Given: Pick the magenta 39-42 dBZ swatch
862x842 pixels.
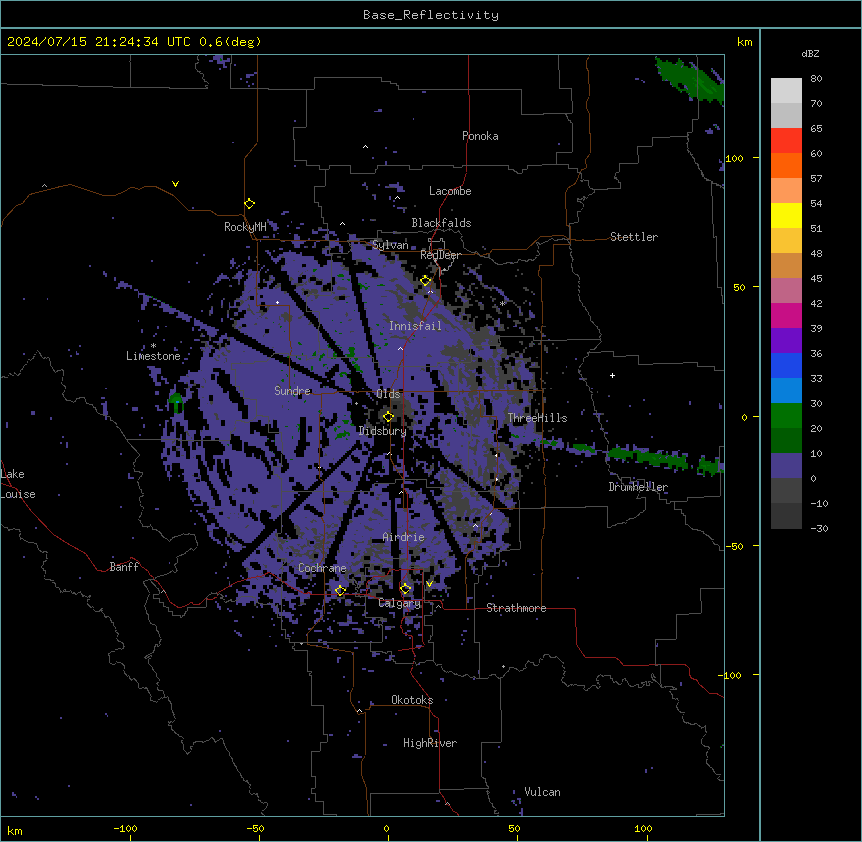Looking at the screenshot, I should click(786, 315).
